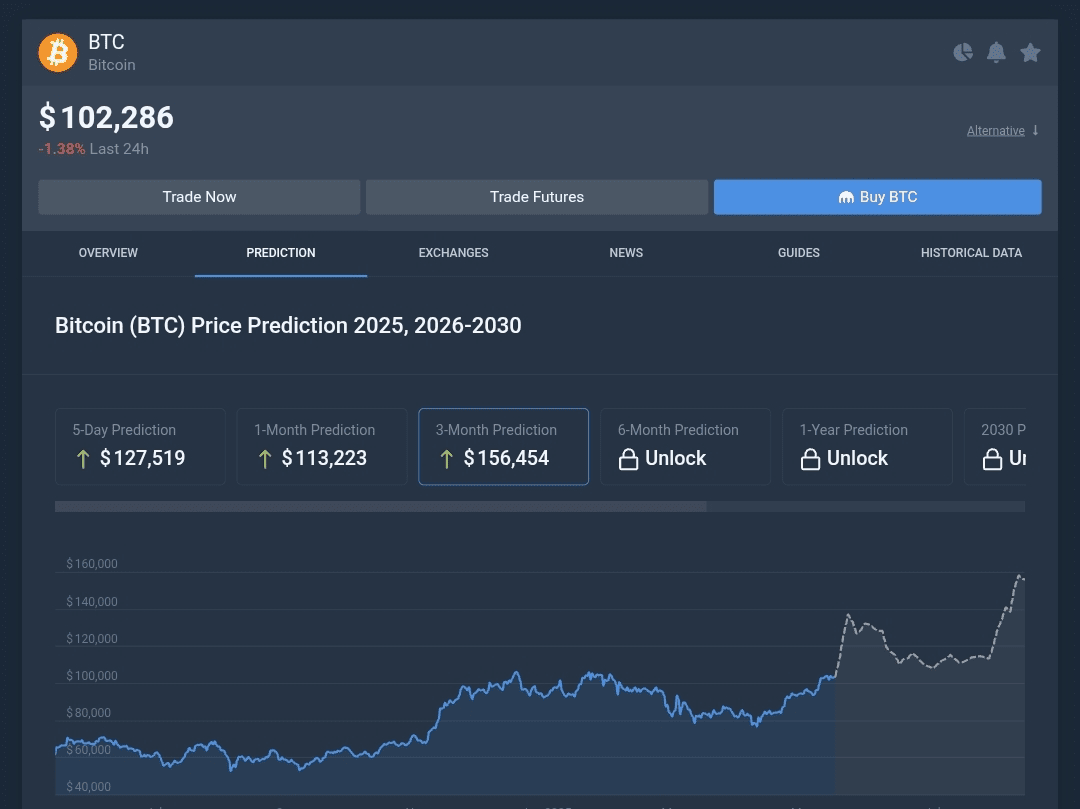Viewport: 1080px width, 809px height.
Task: Add Bitcoin to favorites with the star icon
Action: (x=1030, y=52)
